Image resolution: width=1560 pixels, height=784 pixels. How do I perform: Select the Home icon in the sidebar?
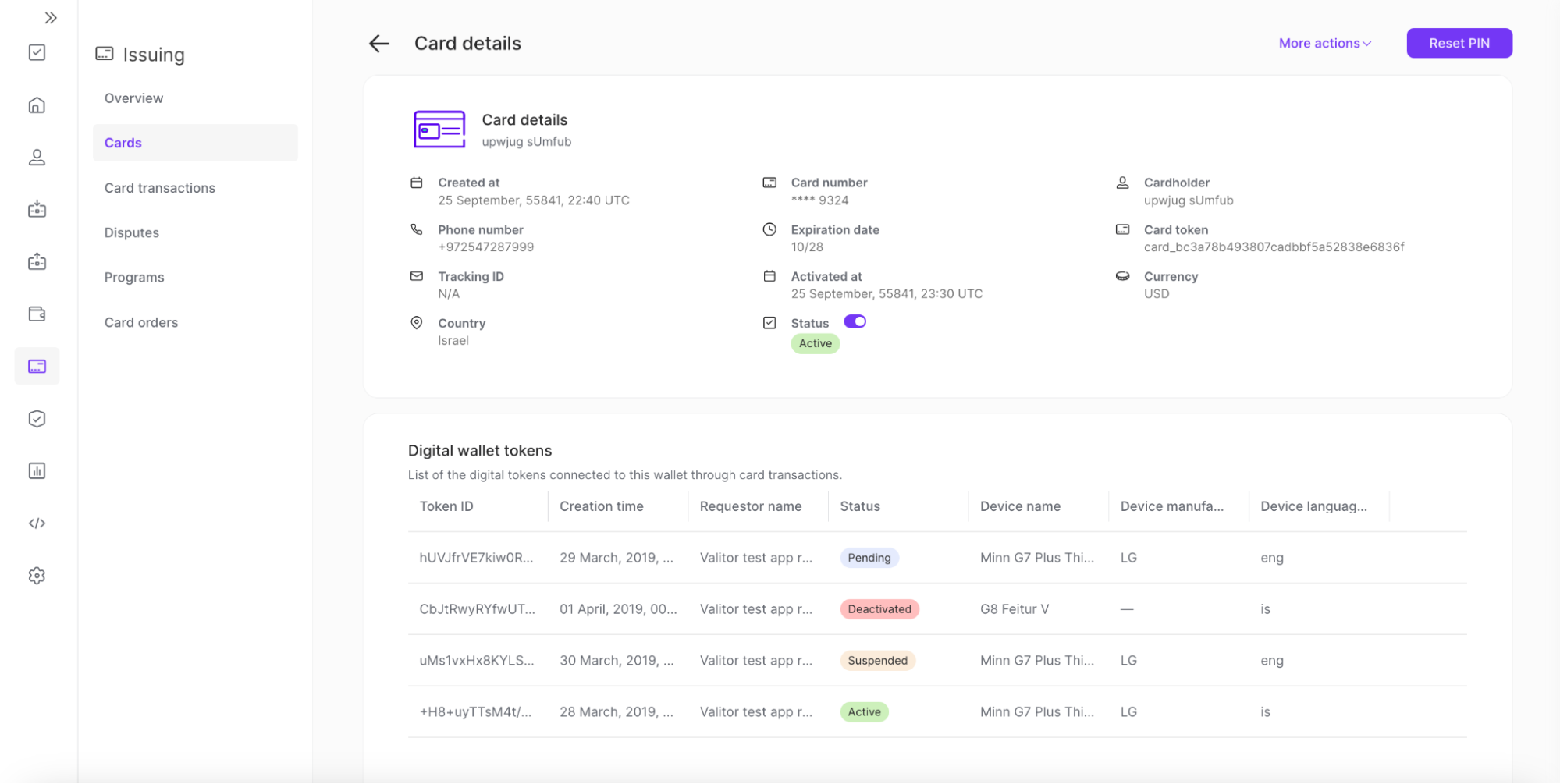pyautogui.click(x=37, y=105)
